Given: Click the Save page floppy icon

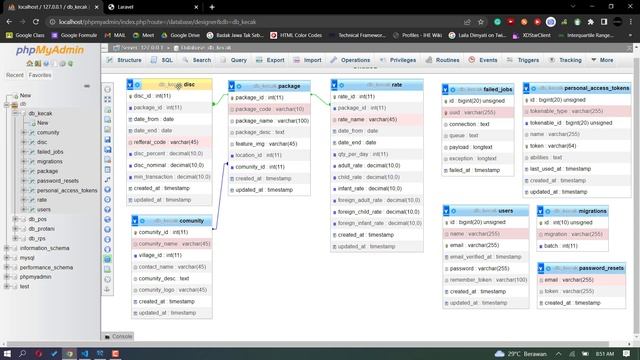Looking at the screenshot, I should click(107, 140).
